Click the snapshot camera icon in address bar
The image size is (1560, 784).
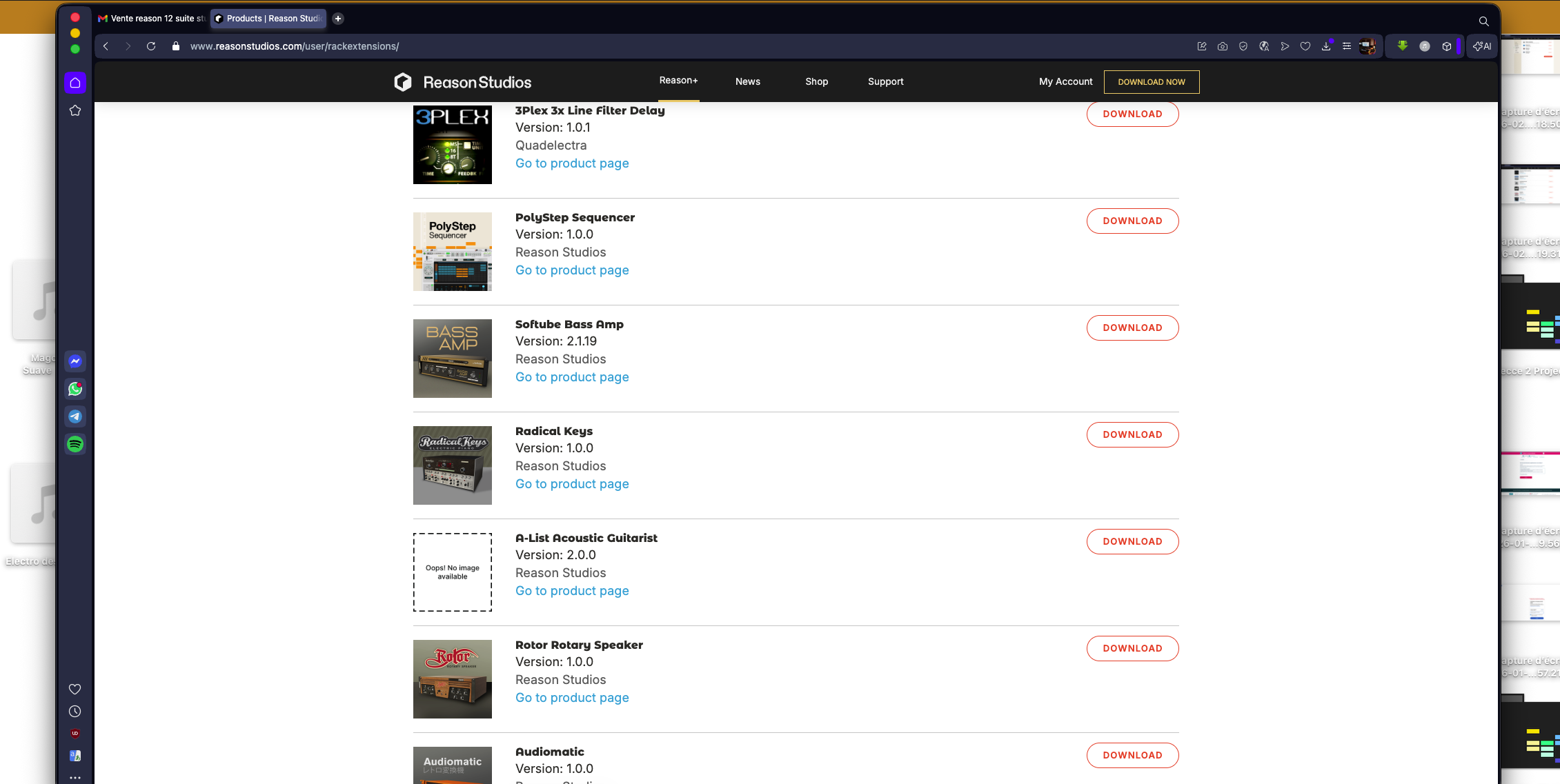click(1223, 46)
